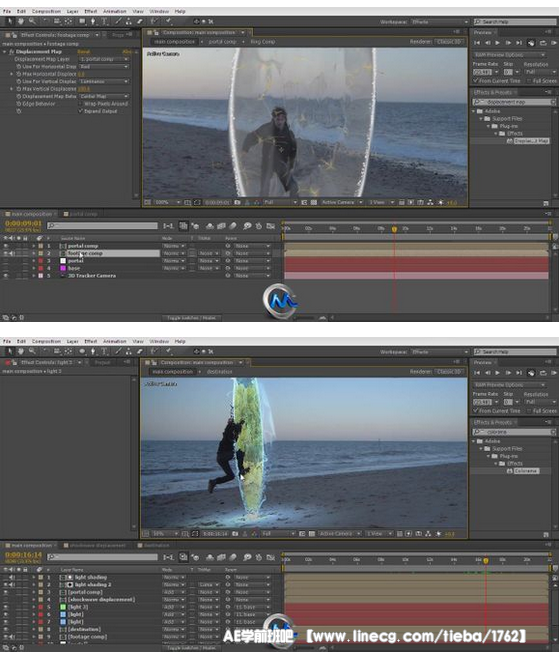Viewport: 559px width, 653px height.
Task: Open Add blend mode dropdown for [light 3]
Action: pos(172,607)
